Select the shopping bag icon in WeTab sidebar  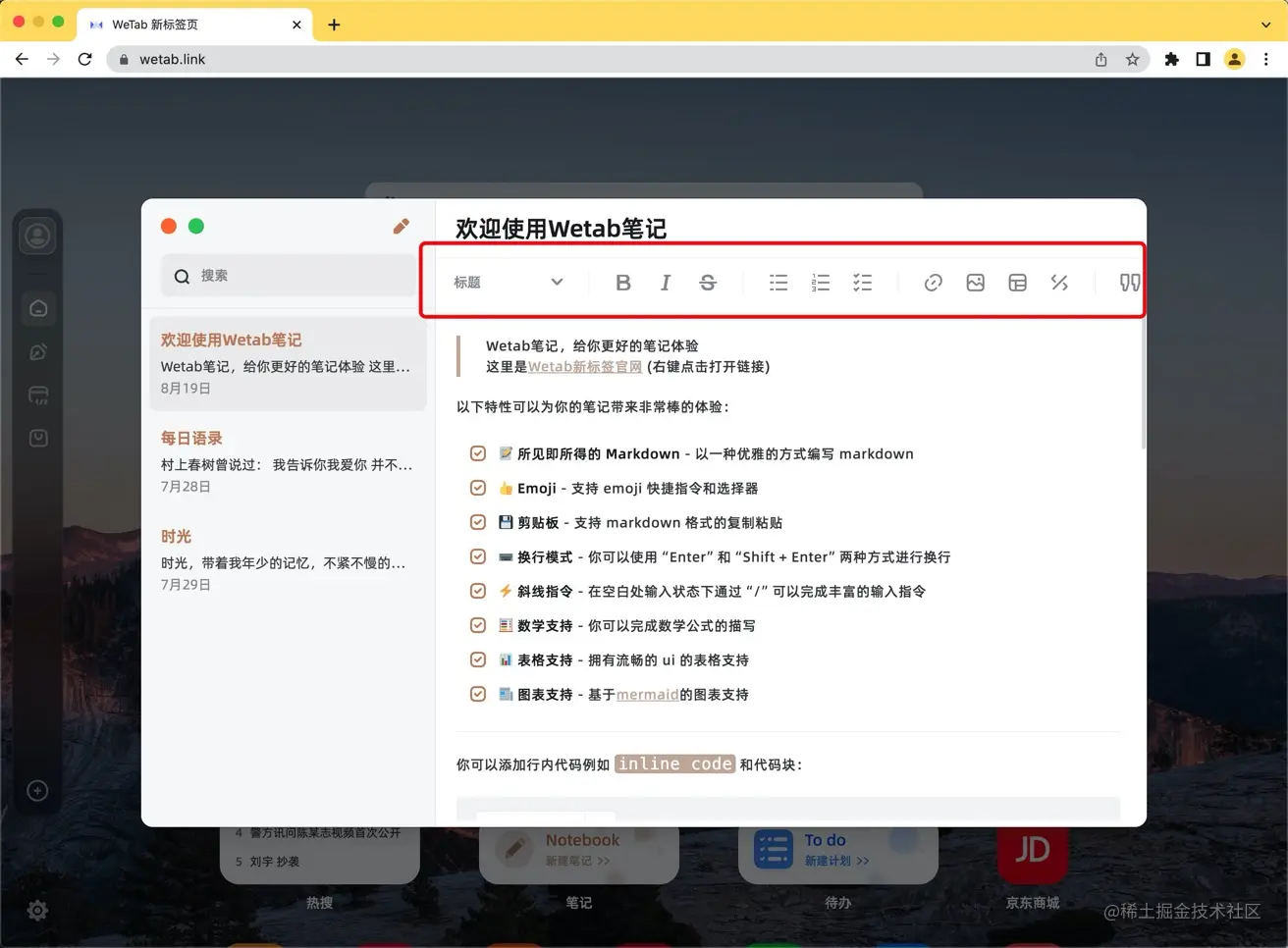pos(38,439)
